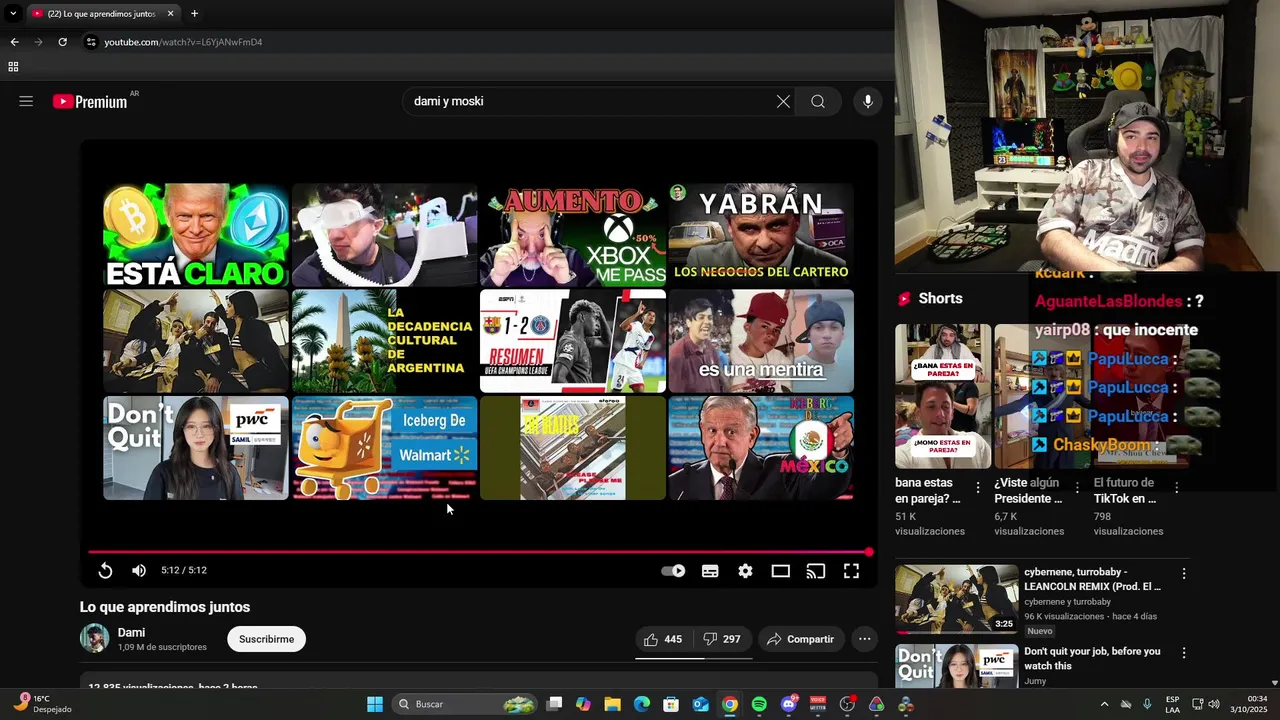
Task: Open more actions next to Compartir
Action: (x=864, y=639)
